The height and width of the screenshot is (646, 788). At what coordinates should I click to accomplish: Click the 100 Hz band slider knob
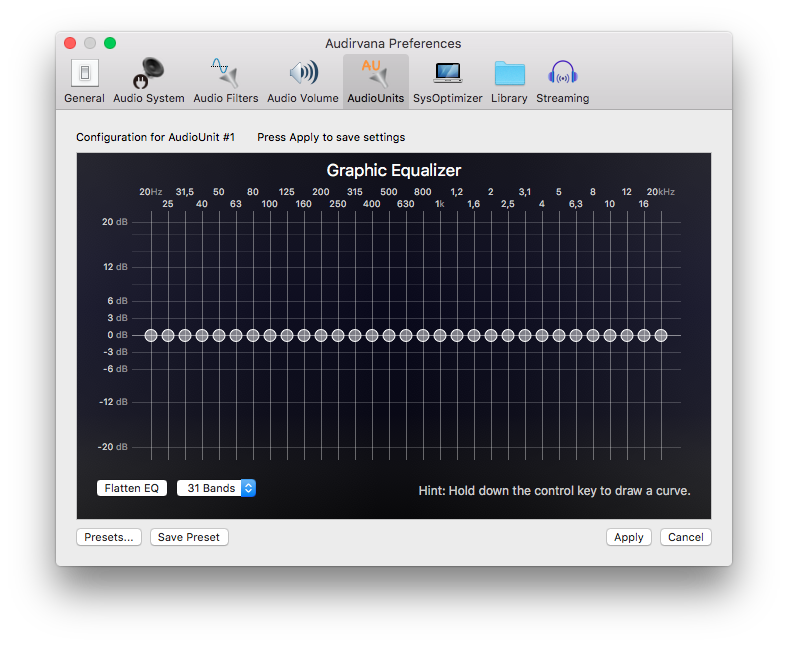point(270,335)
